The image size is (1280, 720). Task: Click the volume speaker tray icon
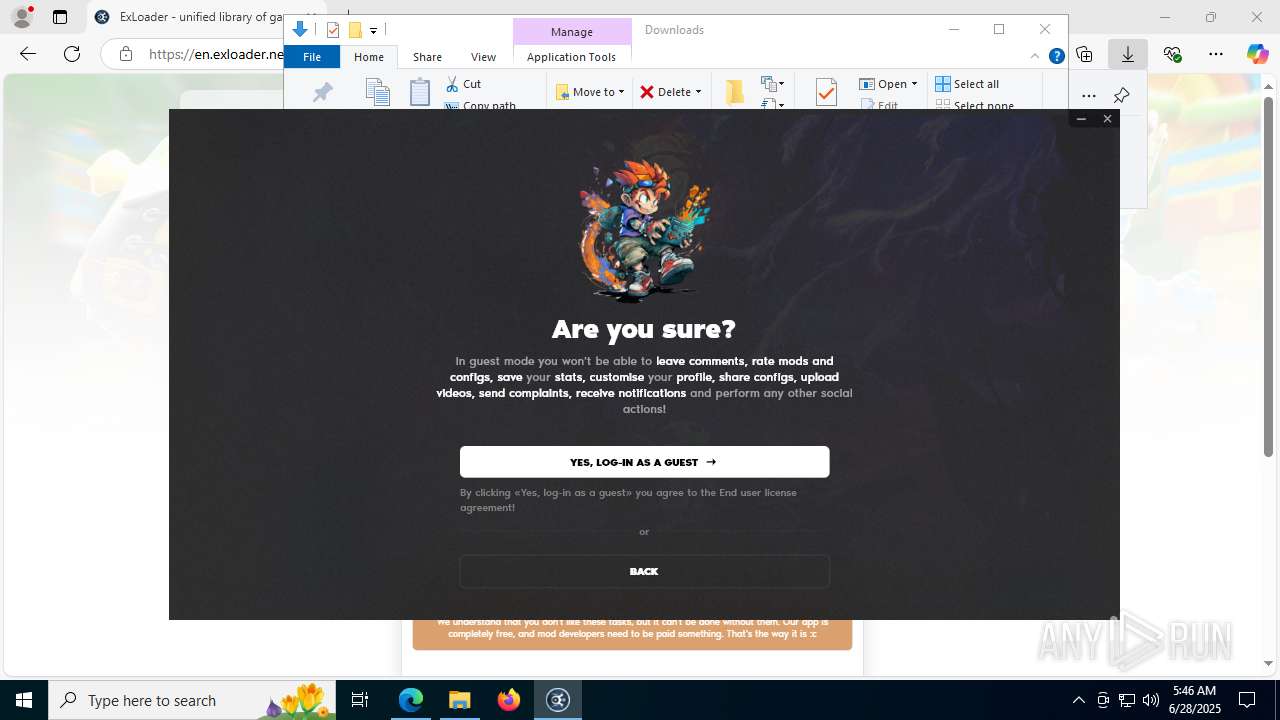[1151, 700]
